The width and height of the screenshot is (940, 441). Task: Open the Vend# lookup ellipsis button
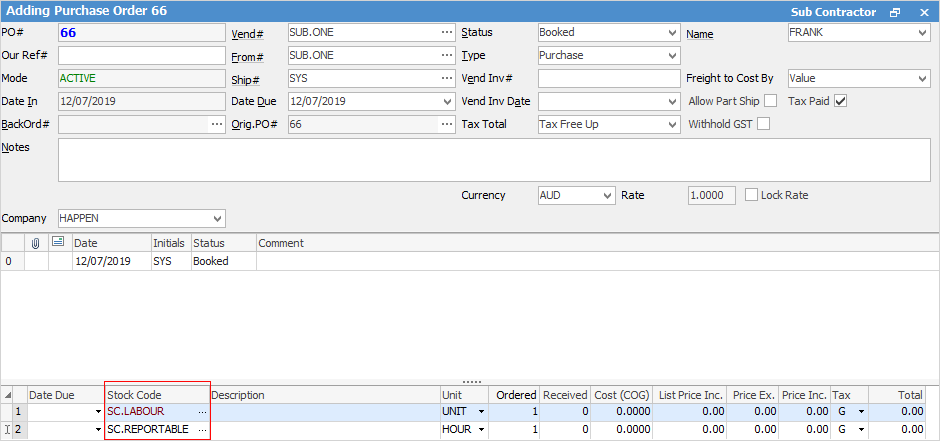pos(446,33)
